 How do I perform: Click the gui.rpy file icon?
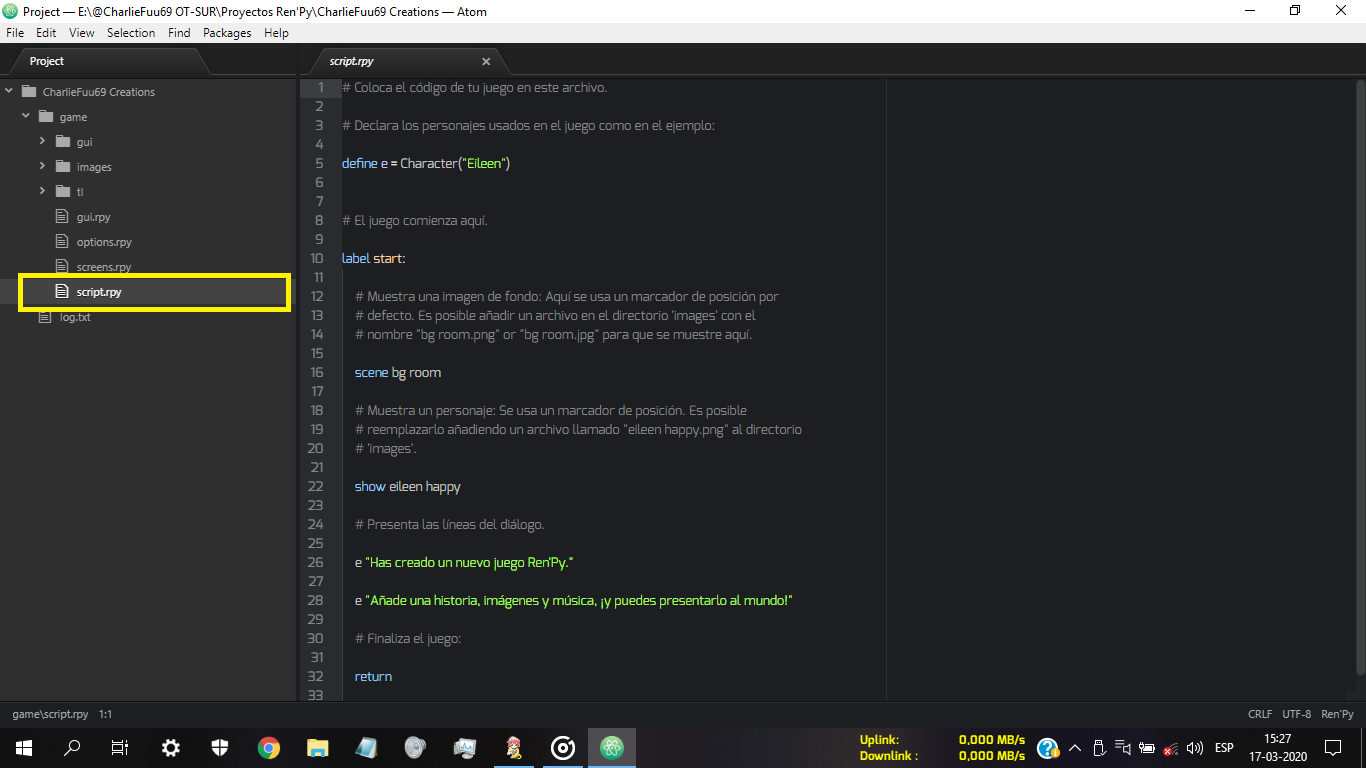click(x=62, y=217)
